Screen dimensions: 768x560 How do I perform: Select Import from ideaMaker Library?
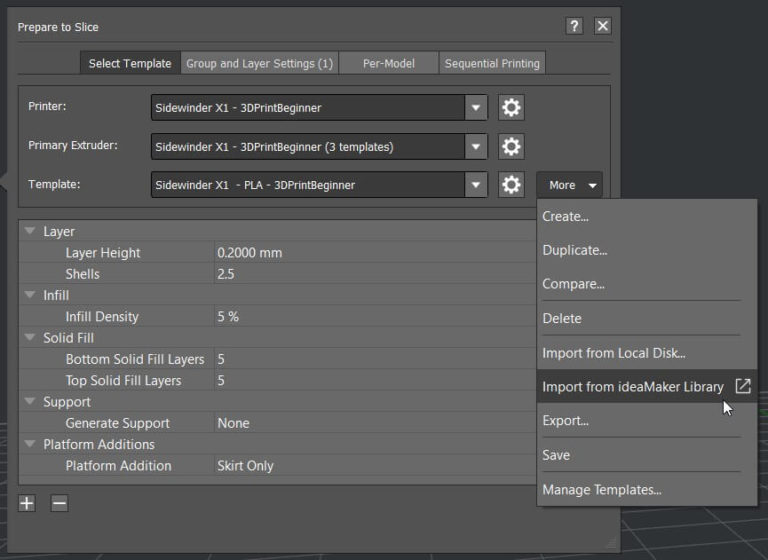point(632,386)
